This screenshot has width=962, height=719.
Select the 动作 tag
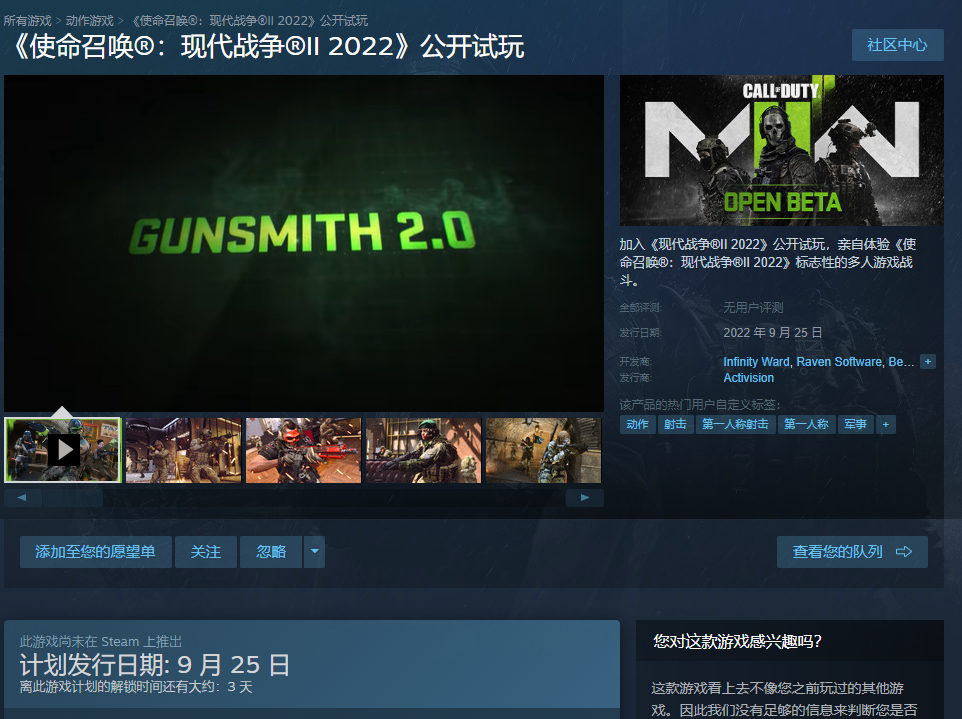point(637,424)
